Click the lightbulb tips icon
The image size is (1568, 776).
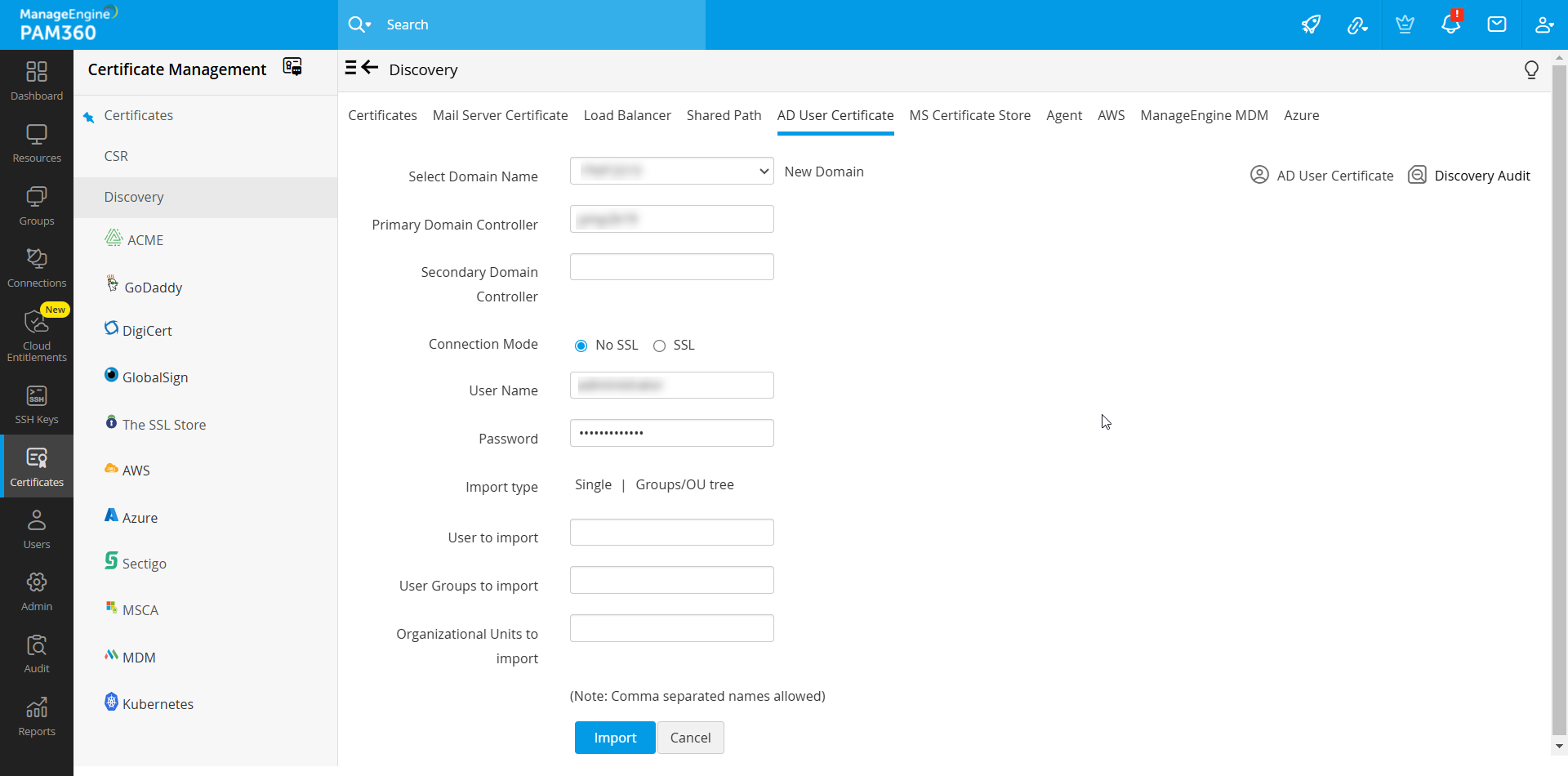tap(1531, 70)
